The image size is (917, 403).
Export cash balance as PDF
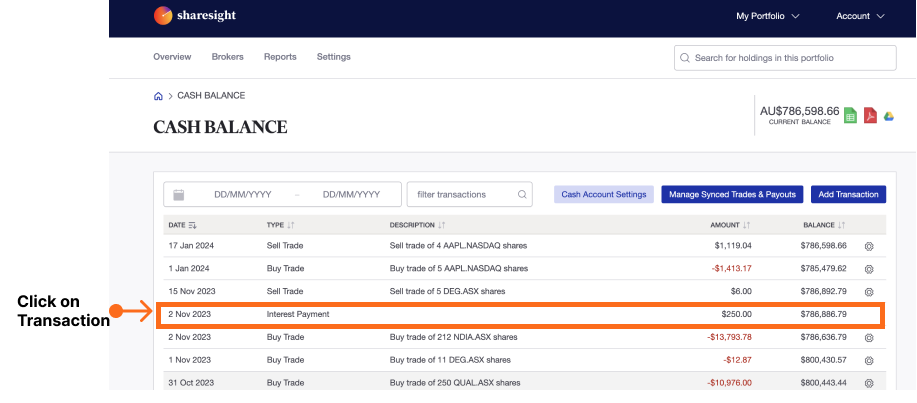click(x=870, y=116)
